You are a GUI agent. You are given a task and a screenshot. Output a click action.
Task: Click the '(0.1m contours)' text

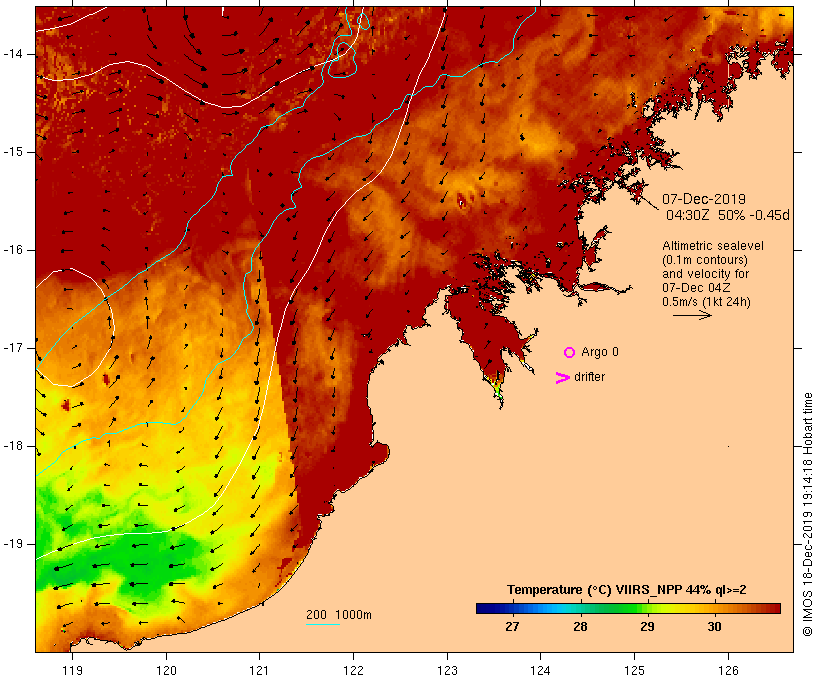point(705,260)
